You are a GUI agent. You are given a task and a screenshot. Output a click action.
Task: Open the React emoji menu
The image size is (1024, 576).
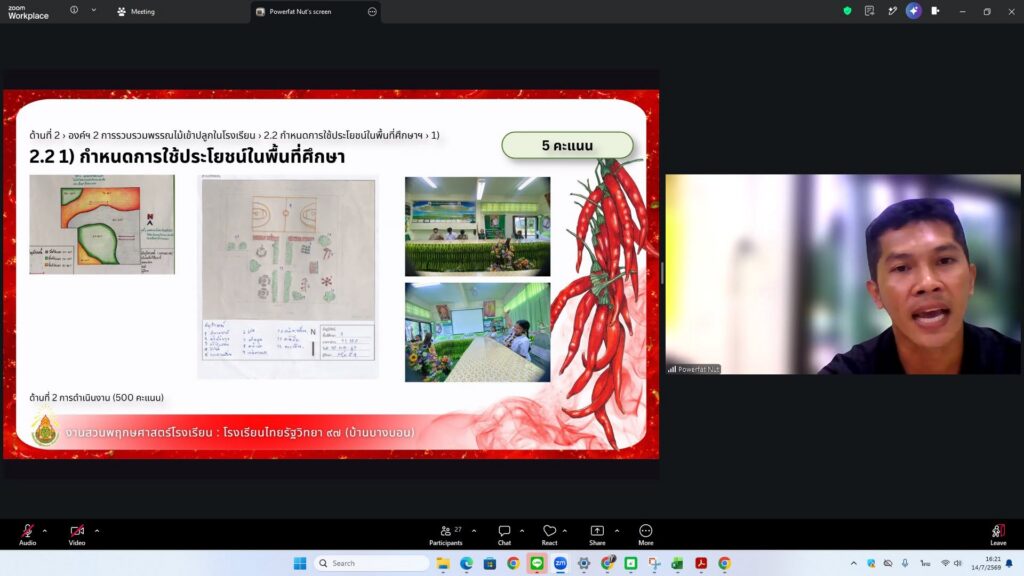click(550, 534)
